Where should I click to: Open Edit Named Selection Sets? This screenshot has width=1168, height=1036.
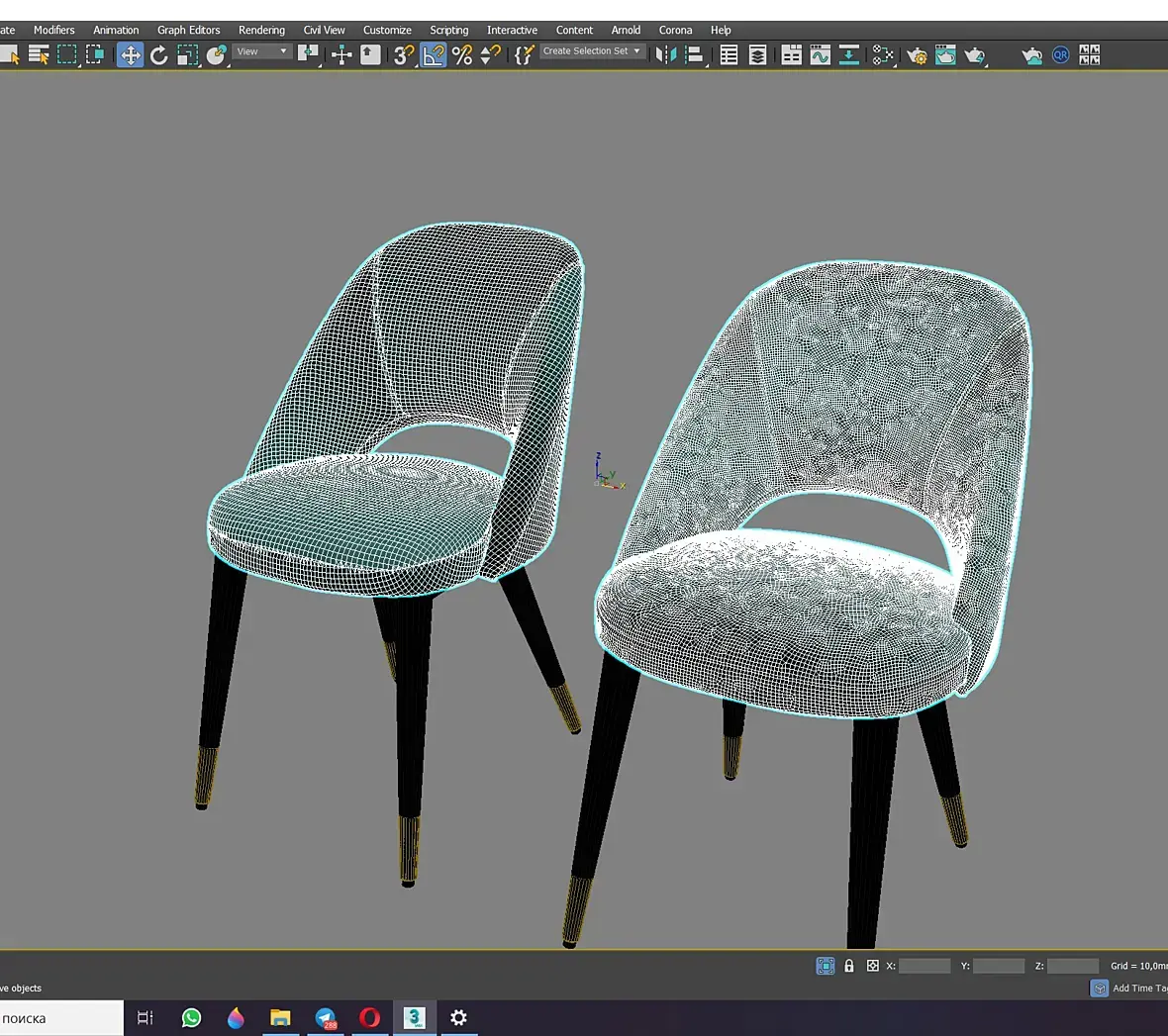524,55
